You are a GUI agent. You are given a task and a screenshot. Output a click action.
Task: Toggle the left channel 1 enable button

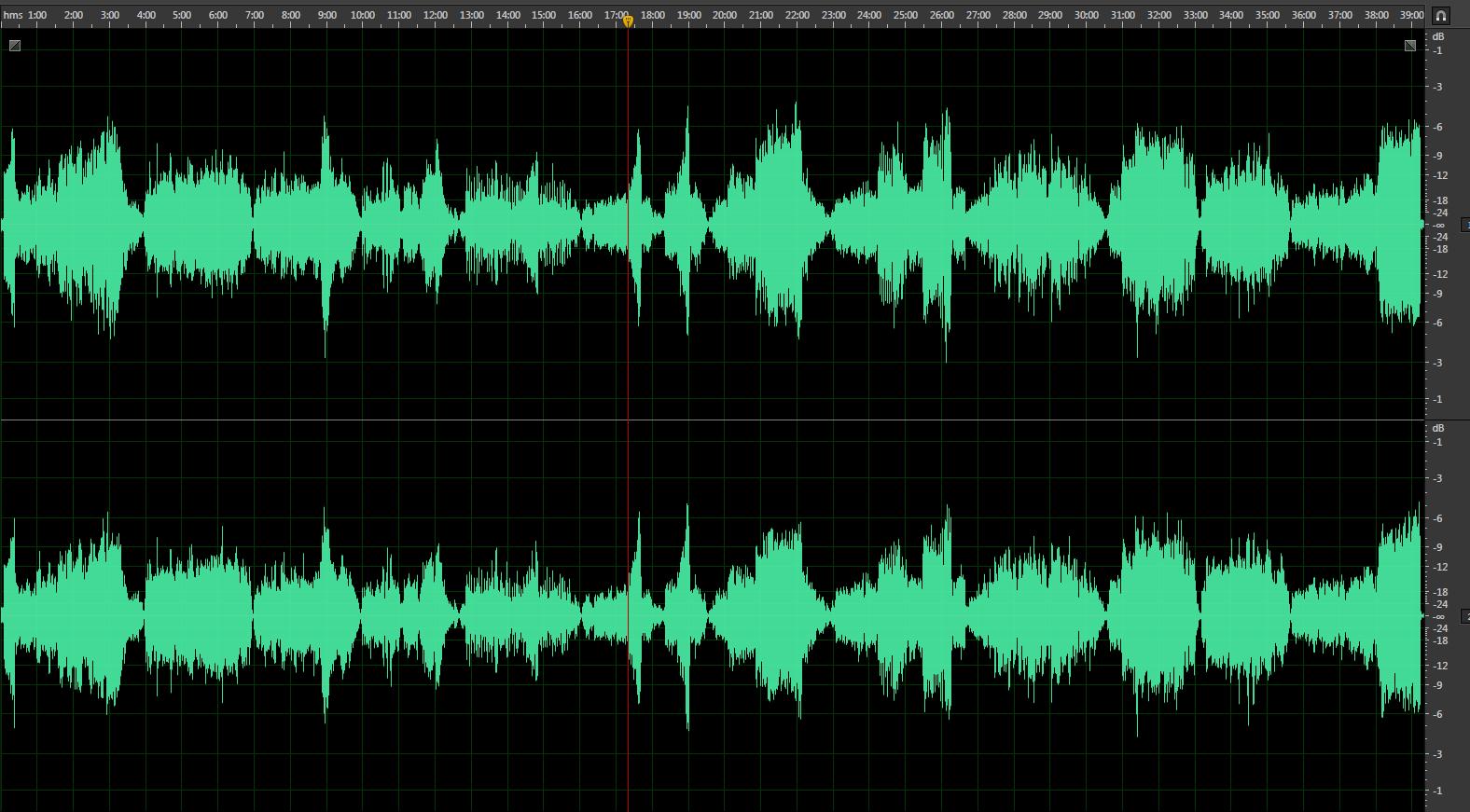tap(1465, 225)
